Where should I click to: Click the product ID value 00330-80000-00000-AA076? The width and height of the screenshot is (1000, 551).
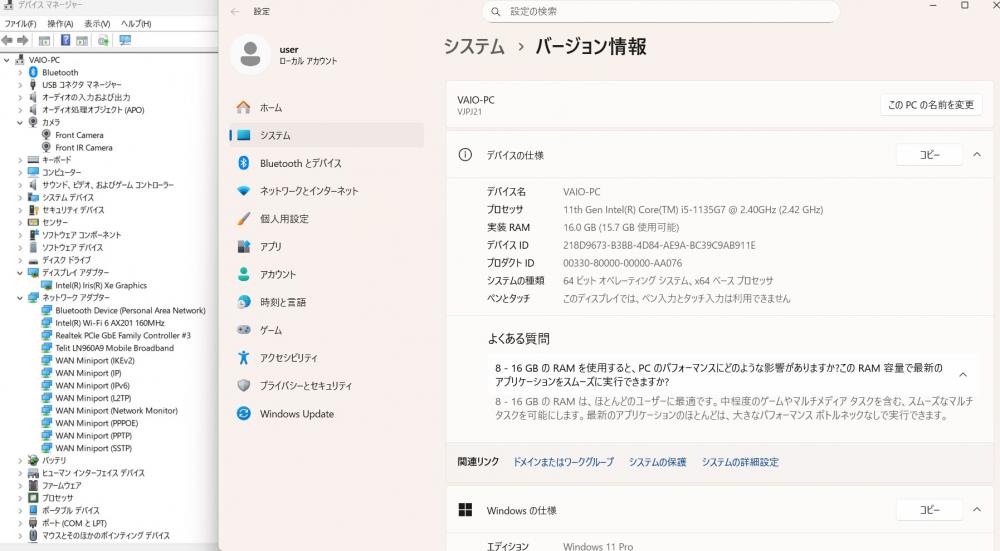pyautogui.click(x=622, y=263)
